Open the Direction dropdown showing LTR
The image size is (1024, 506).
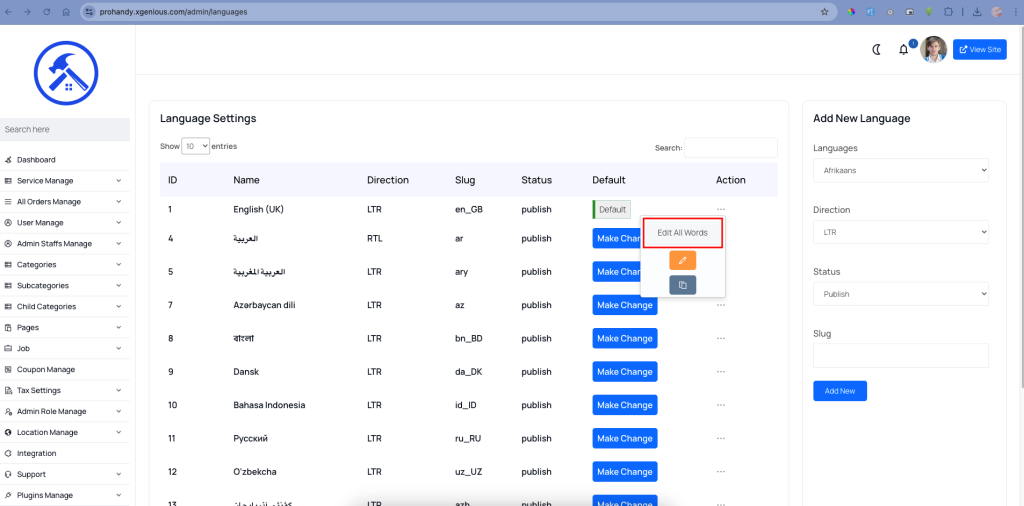point(901,232)
